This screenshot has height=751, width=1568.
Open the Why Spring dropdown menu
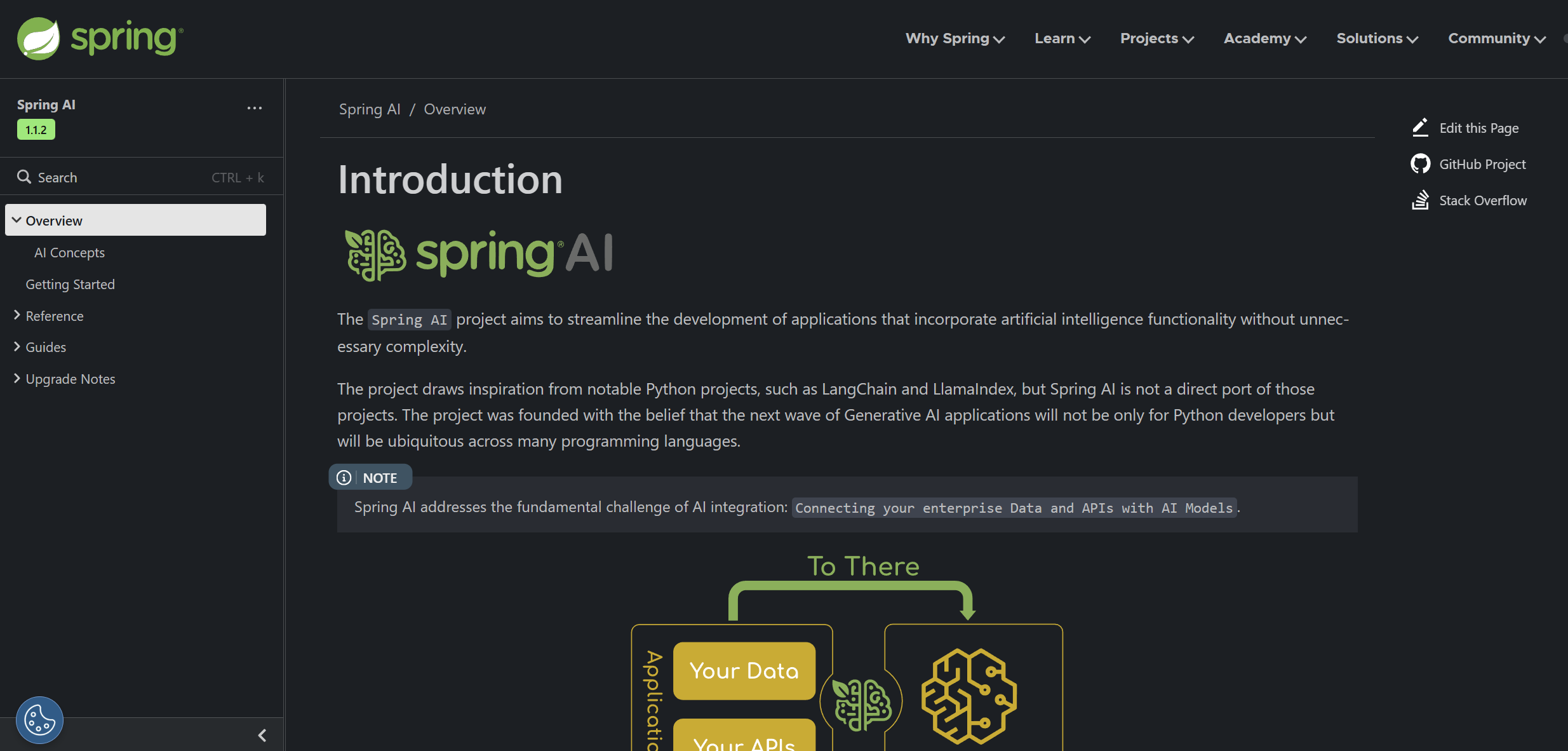(955, 38)
